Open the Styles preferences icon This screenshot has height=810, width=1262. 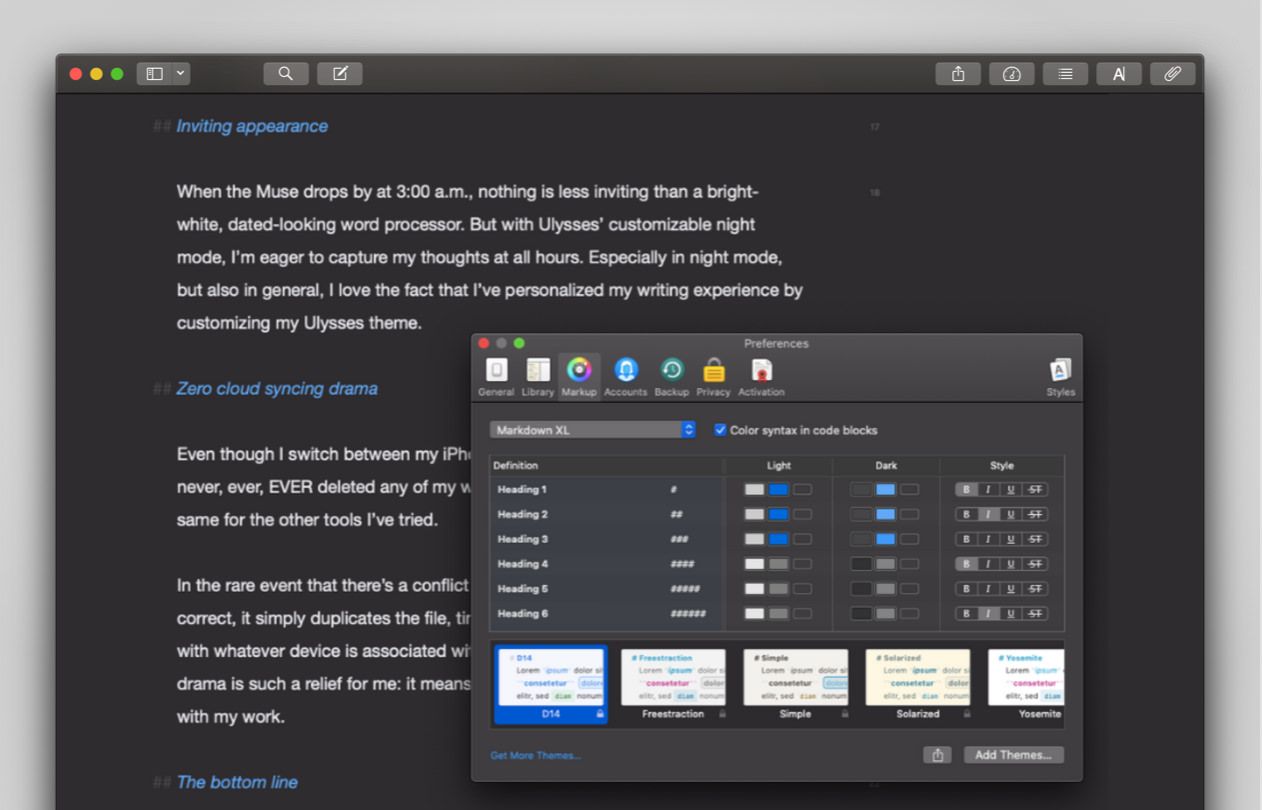(1061, 377)
